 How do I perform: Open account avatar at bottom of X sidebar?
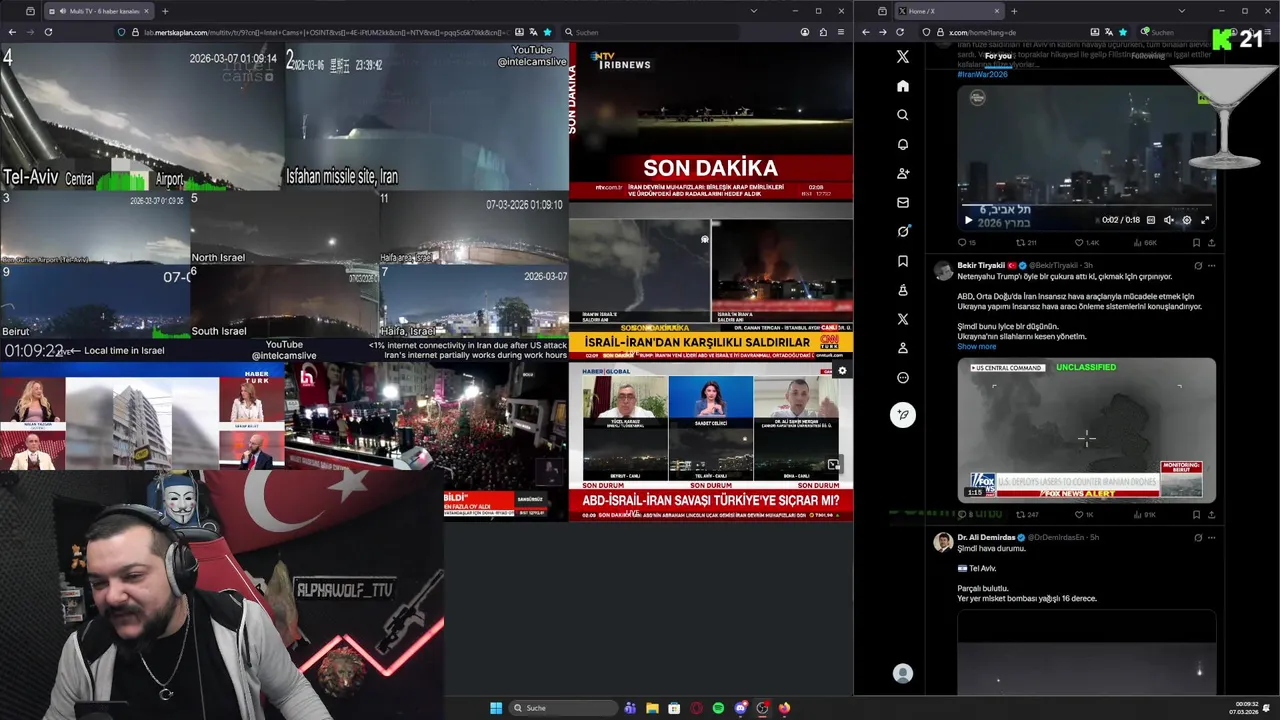click(x=903, y=674)
